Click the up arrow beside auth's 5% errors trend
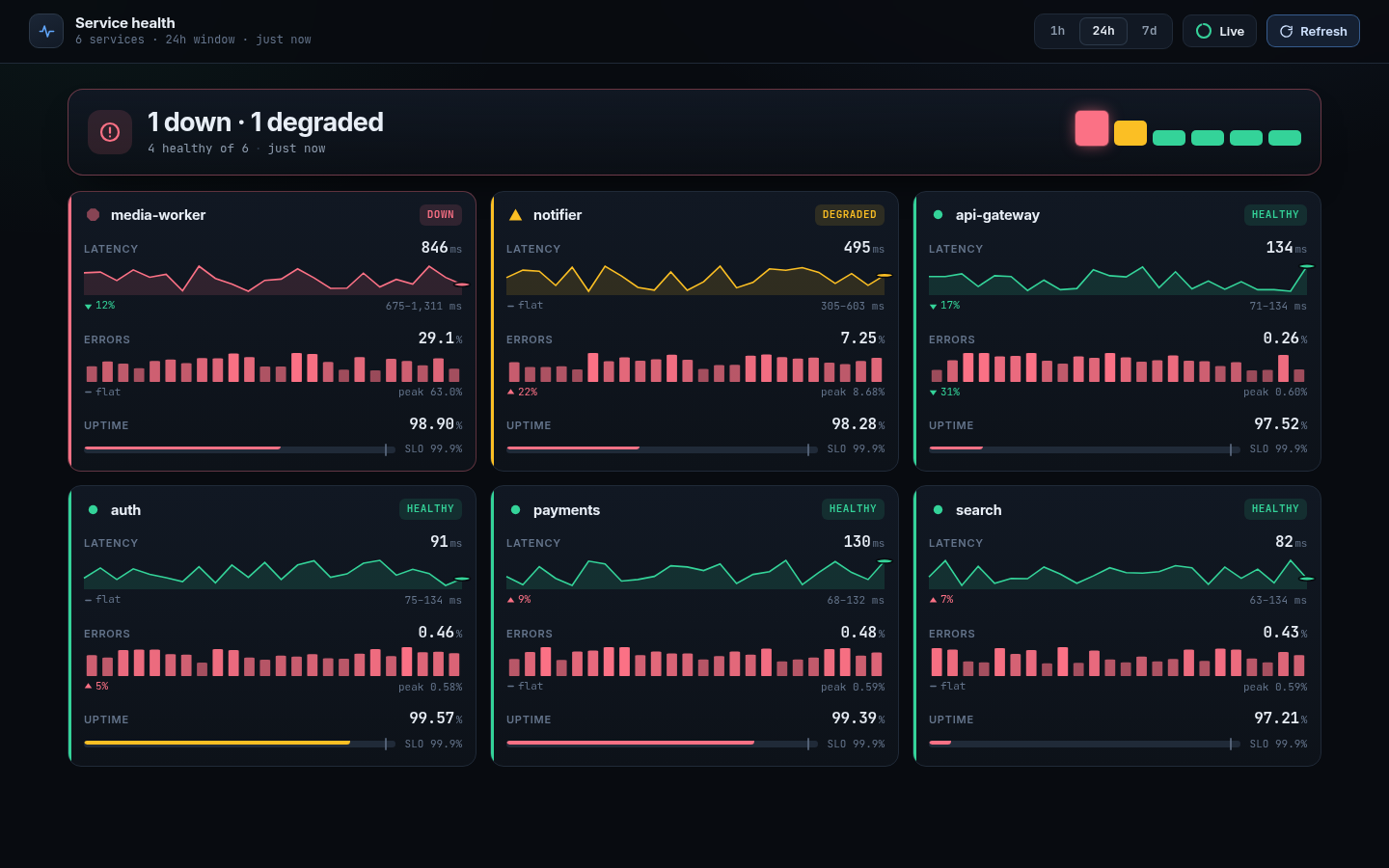Screen dimensions: 1389x868 click(x=88, y=687)
